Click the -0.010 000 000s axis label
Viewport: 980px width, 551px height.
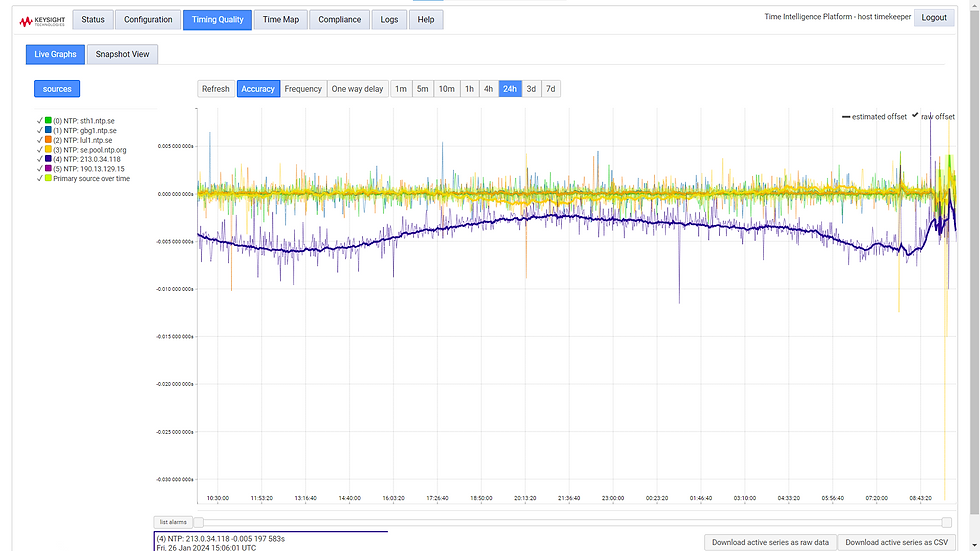[x=175, y=289]
